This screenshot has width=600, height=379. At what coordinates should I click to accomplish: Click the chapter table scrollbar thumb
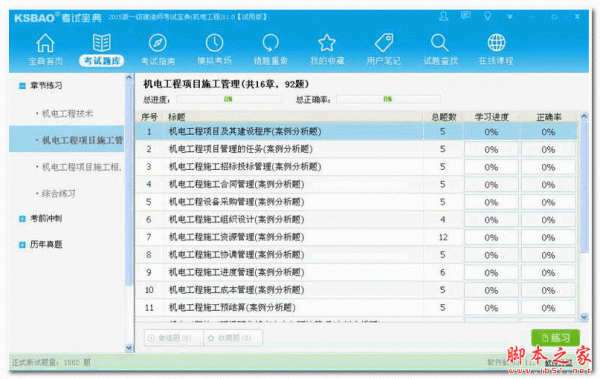click(x=584, y=186)
